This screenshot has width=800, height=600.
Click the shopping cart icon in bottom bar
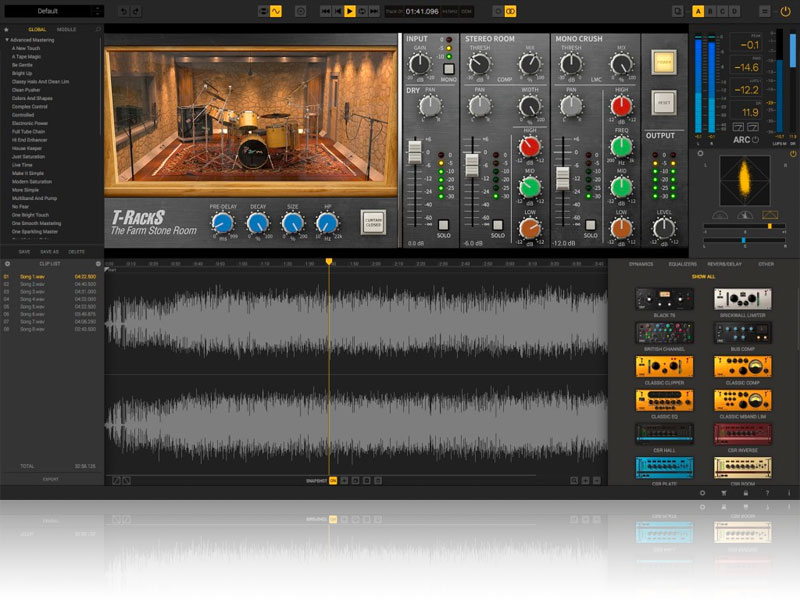[x=723, y=493]
